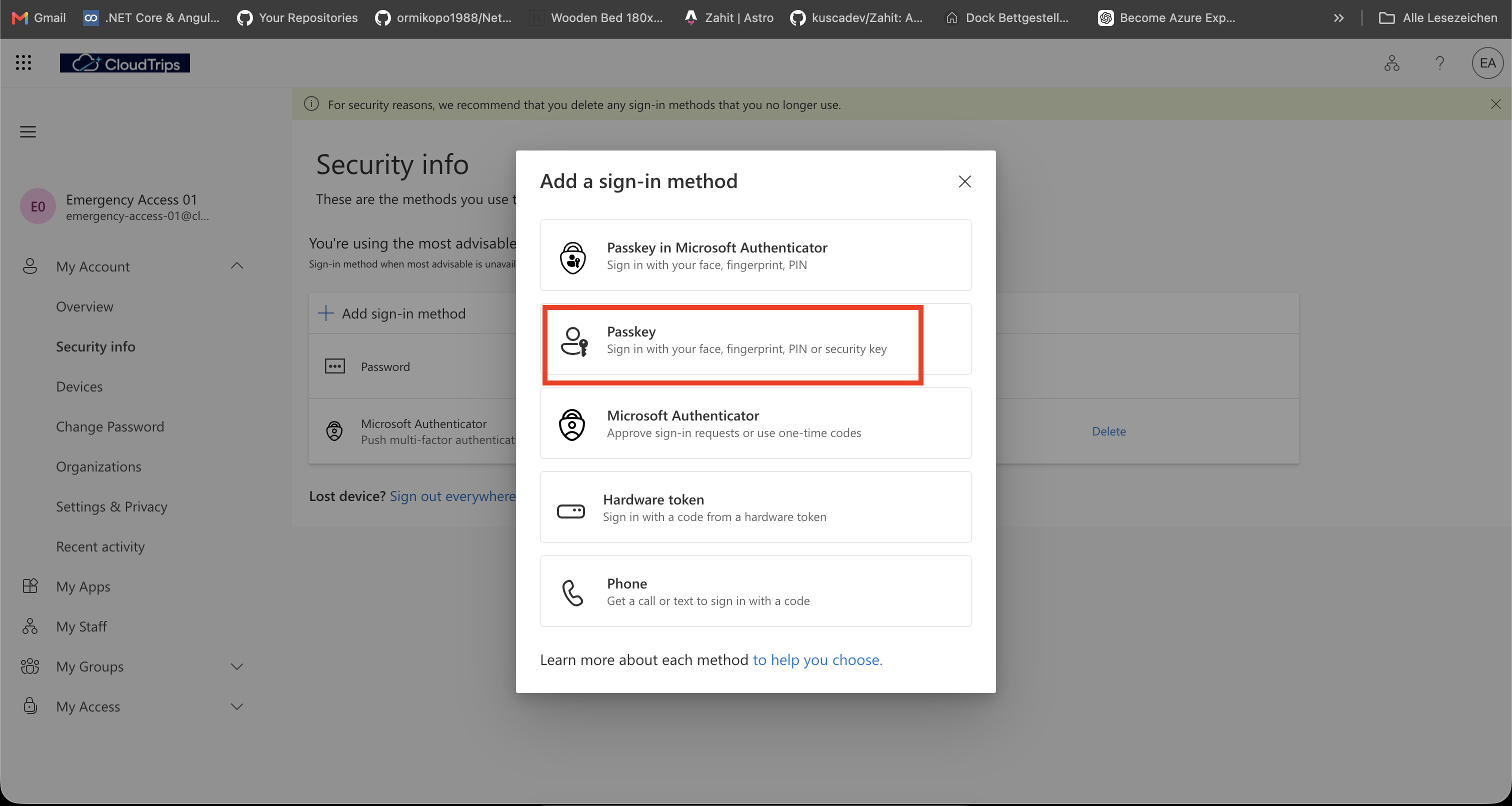Click the My Account person icon
This screenshot has height=806, width=1512.
pos(30,266)
